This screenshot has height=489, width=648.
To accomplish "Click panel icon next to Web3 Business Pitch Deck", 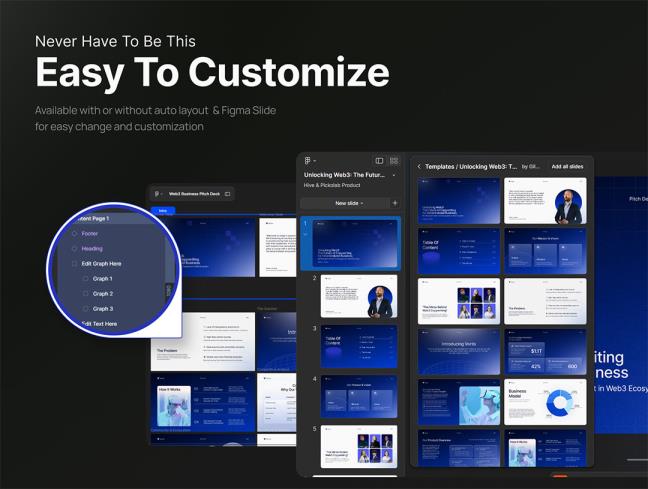I will tap(227, 193).
